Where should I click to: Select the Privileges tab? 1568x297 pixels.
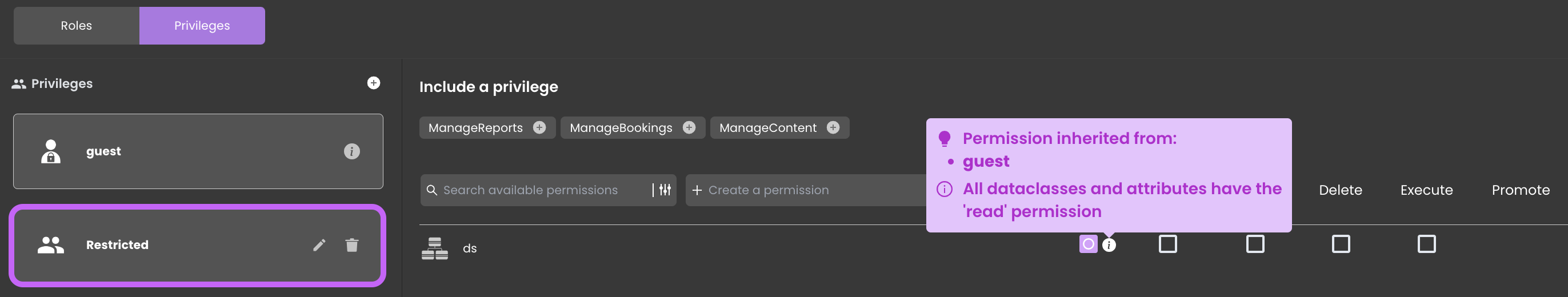click(x=202, y=26)
